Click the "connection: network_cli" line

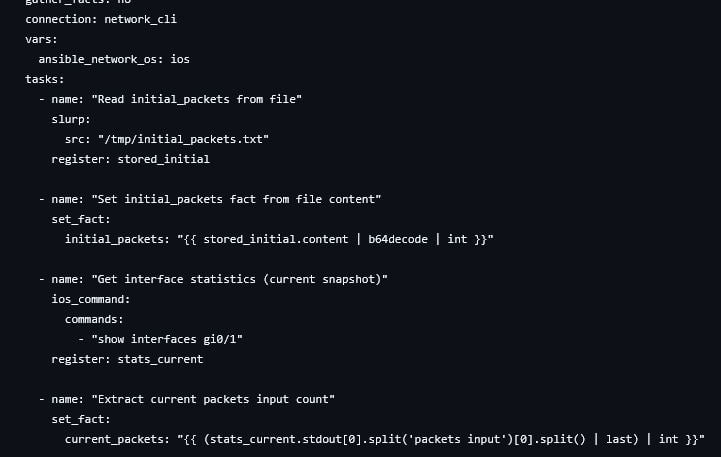(101, 19)
